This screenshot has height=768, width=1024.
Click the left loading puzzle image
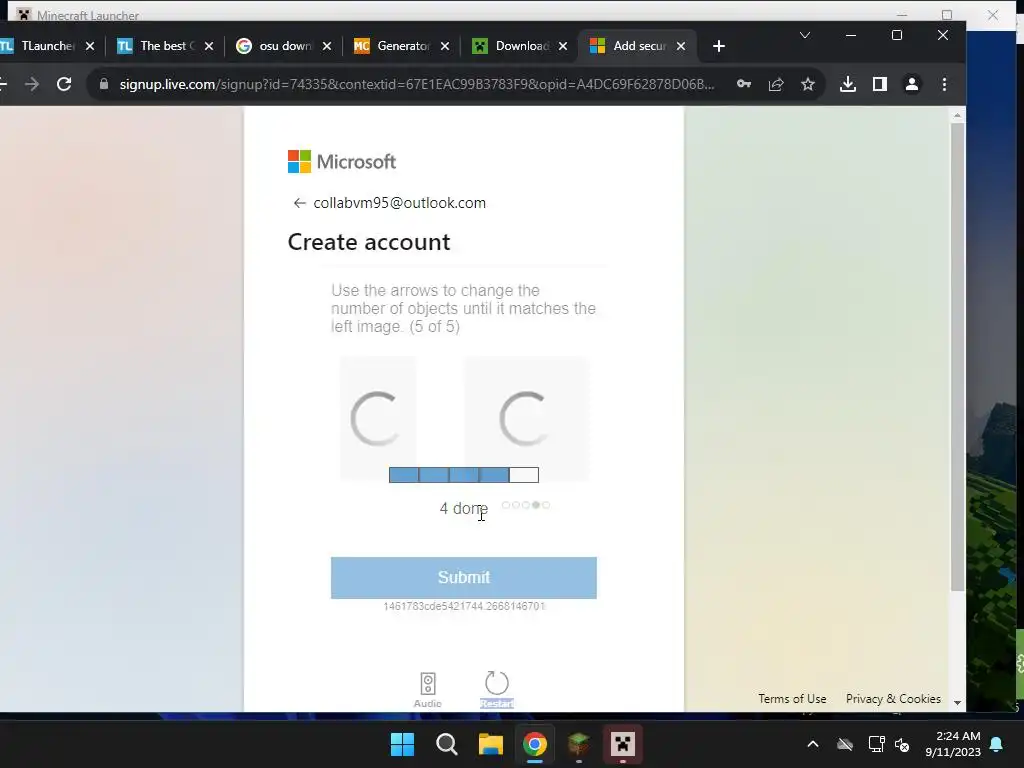[377, 418]
